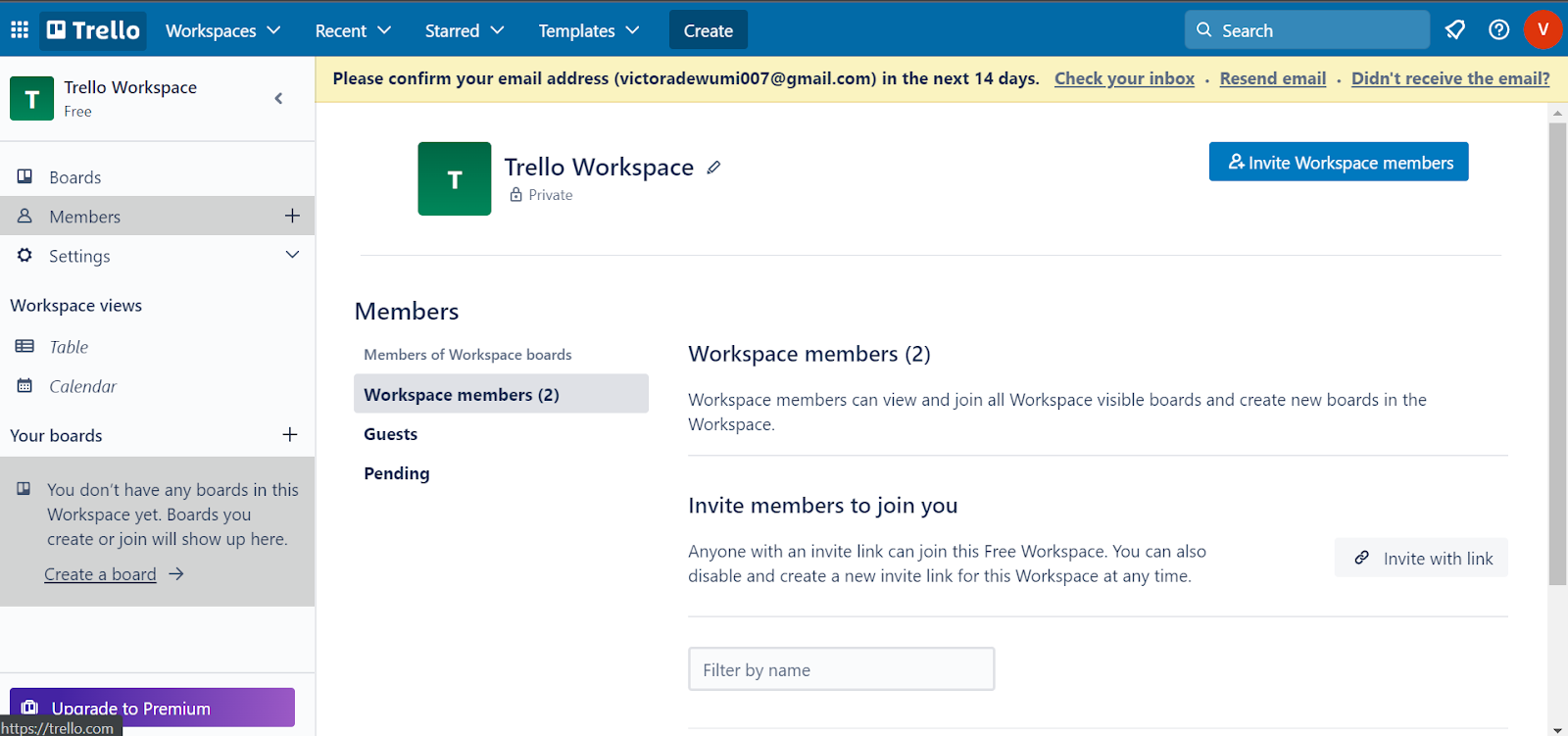Image resolution: width=1568 pixels, height=736 pixels.
Task: Go to Trello home via logo
Action: click(93, 30)
